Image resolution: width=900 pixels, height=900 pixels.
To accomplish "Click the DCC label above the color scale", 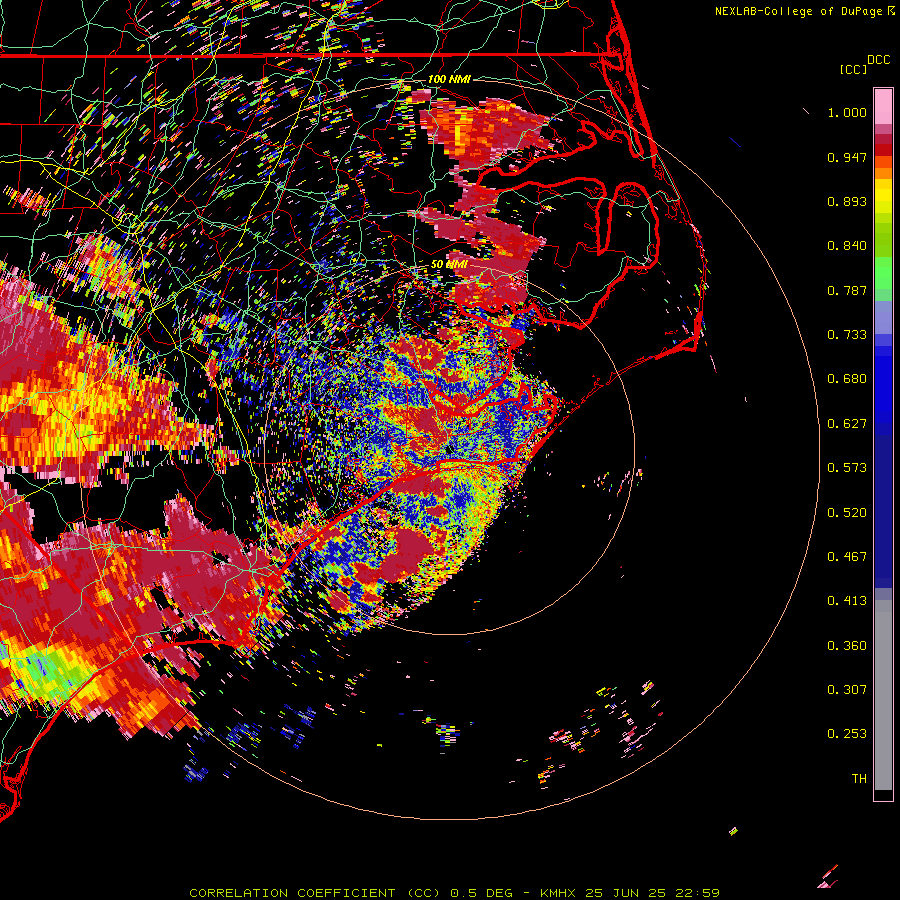I will coord(879,59).
